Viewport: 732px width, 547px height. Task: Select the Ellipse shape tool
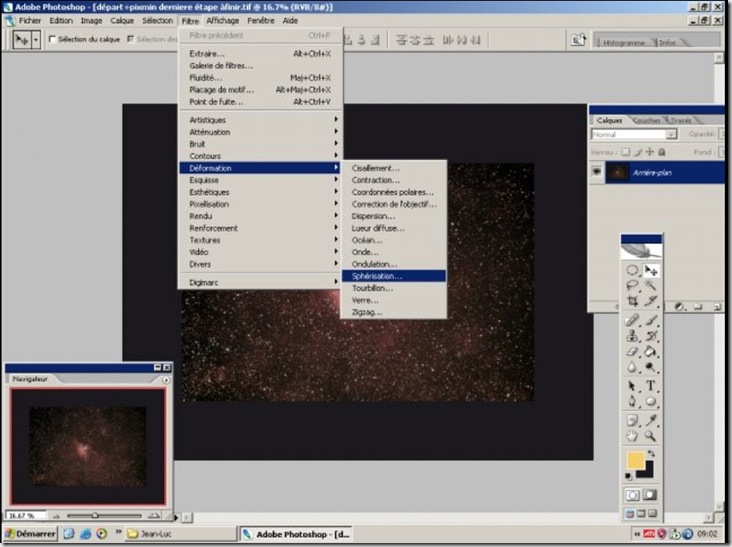pos(651,401)
